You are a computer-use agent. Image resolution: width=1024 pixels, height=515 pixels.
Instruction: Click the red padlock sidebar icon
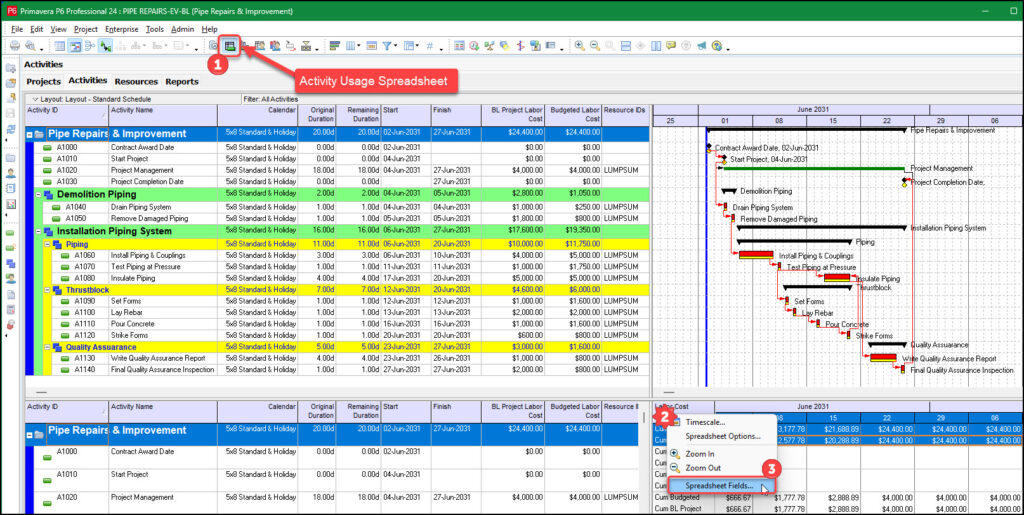pyautogui.click(x=10, y=324)
